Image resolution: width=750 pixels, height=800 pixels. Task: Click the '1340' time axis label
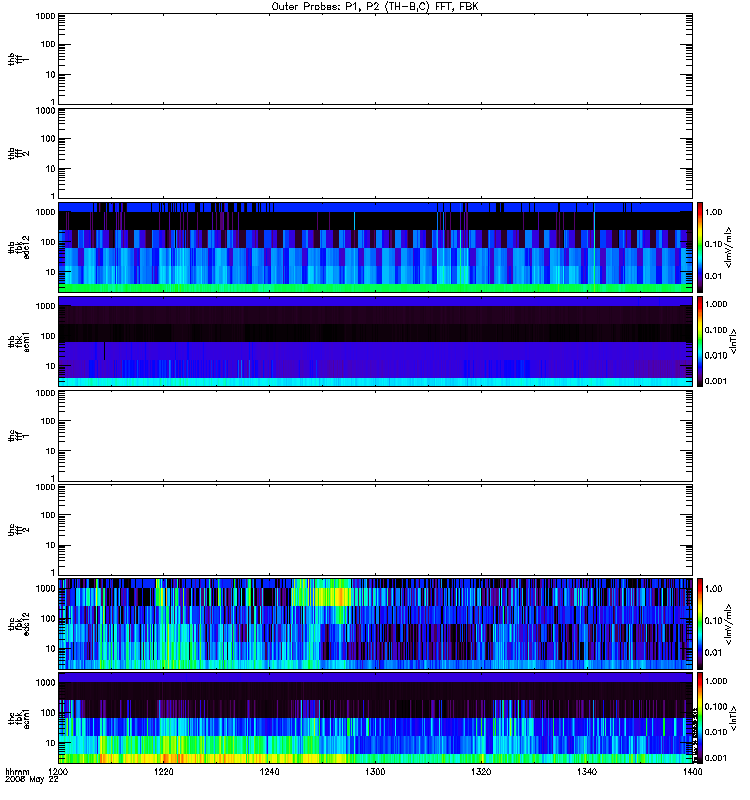(587, 771)
